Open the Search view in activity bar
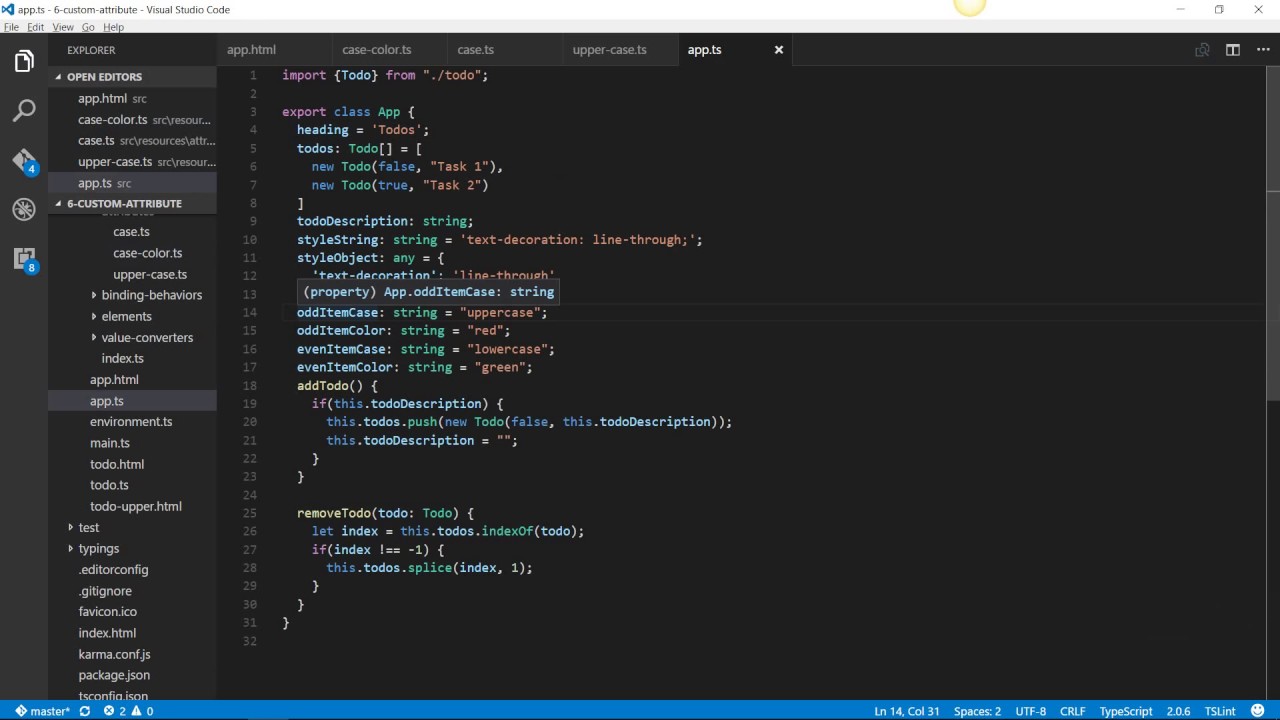 (24, 111)
